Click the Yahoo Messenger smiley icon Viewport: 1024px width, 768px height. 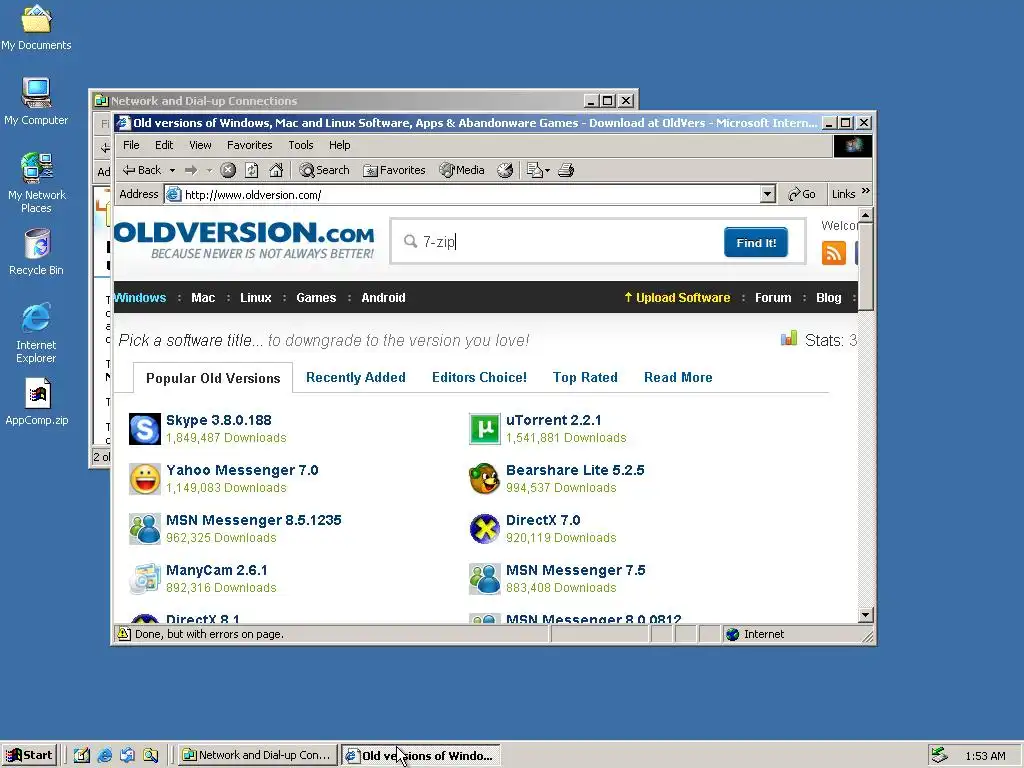145,479
